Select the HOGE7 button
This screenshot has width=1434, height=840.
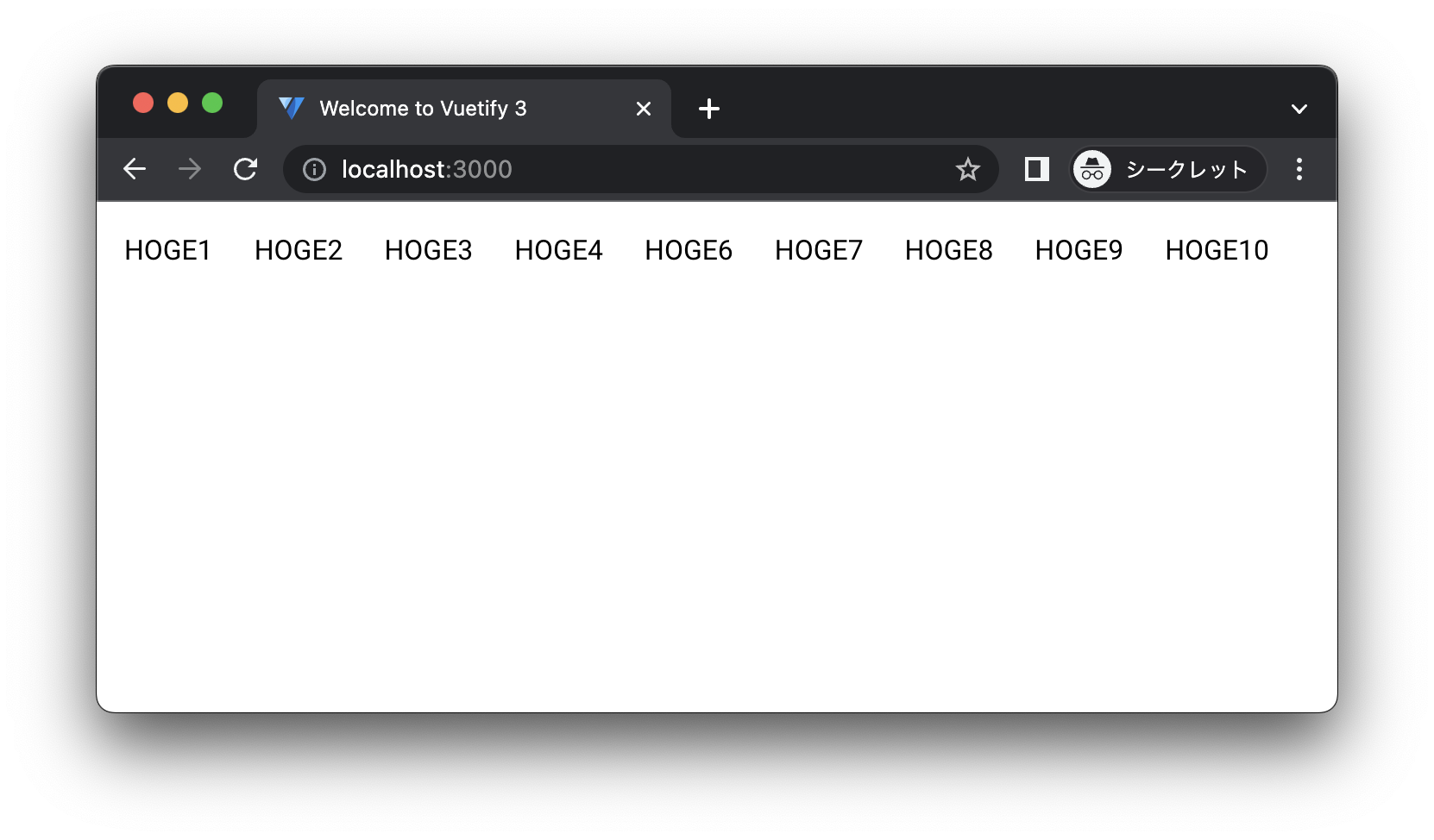coord(818,250)
